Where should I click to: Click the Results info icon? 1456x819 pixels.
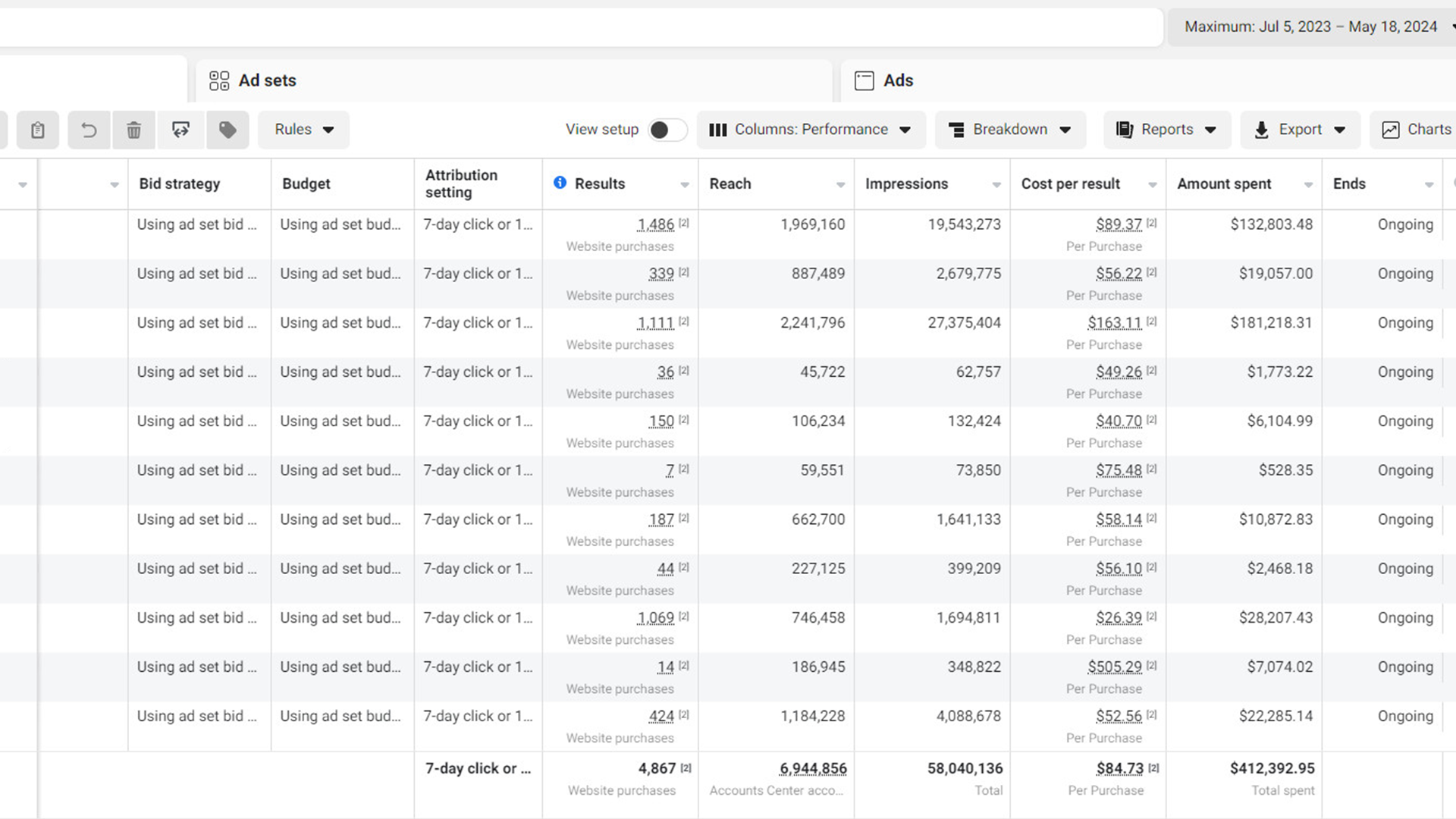tap(560, 183)
